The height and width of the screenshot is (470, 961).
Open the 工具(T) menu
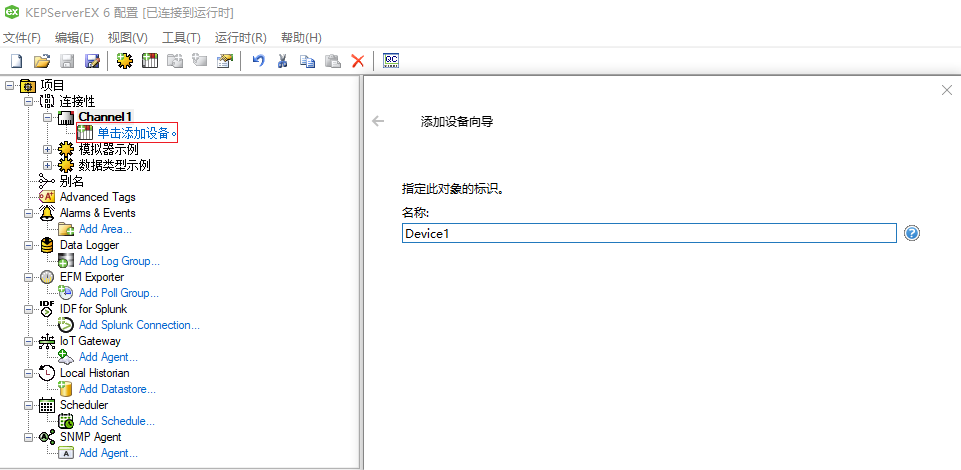click(x=181, y=37)
